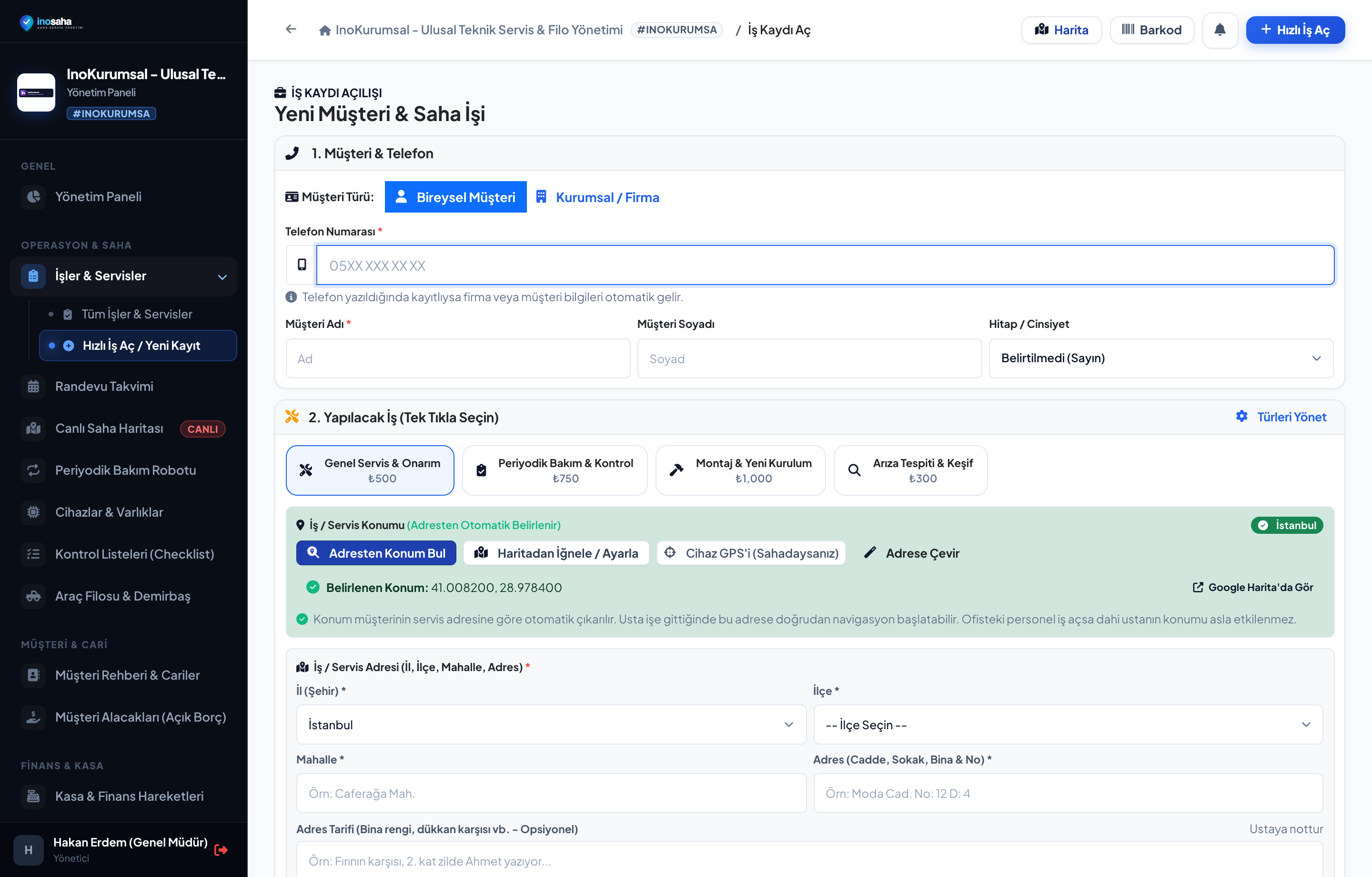
Task: Click the Harita button in header
Action: (x=1061, y=30)
